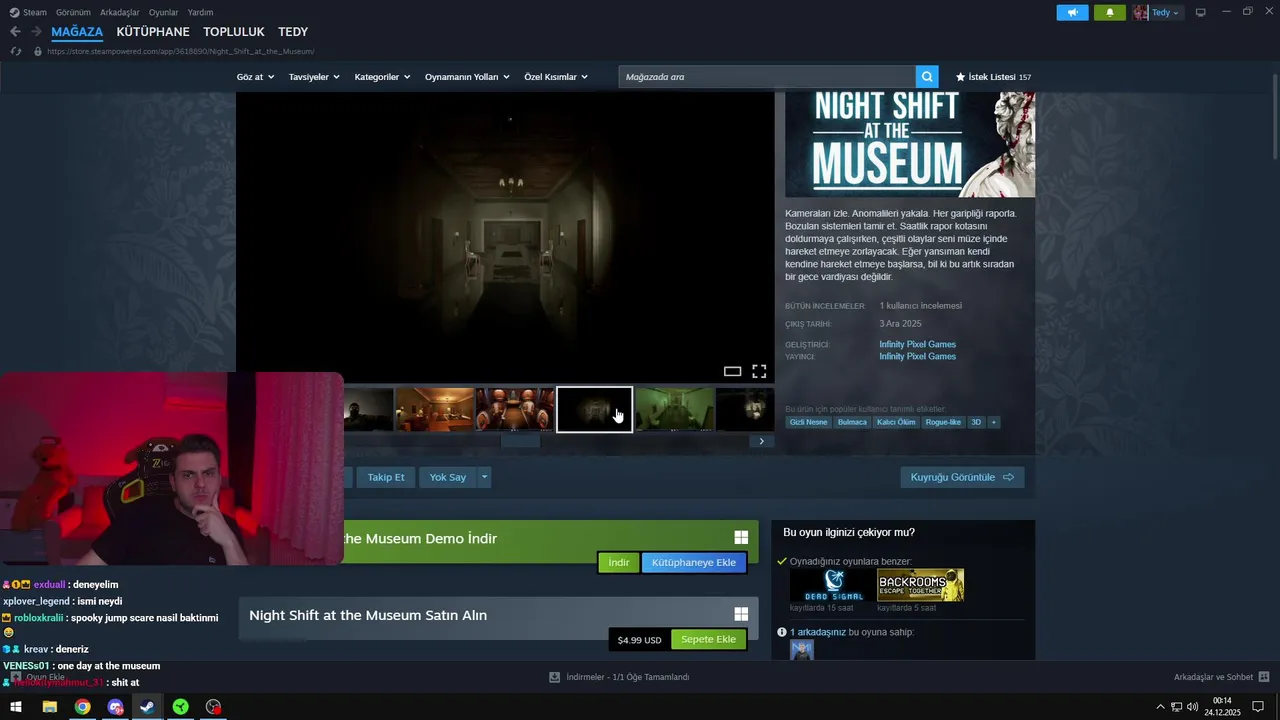Expand Özel Kısımlar dropdown
1280x720 pixels.
[556, 77]
